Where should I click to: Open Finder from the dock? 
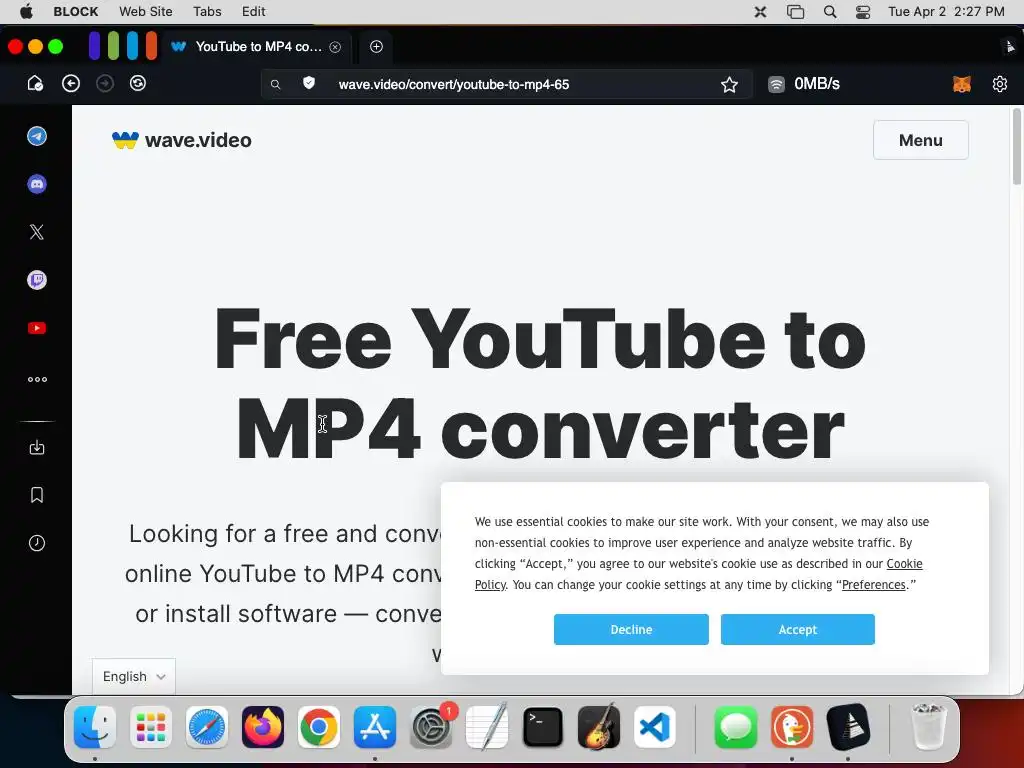(x=95, y=727)
